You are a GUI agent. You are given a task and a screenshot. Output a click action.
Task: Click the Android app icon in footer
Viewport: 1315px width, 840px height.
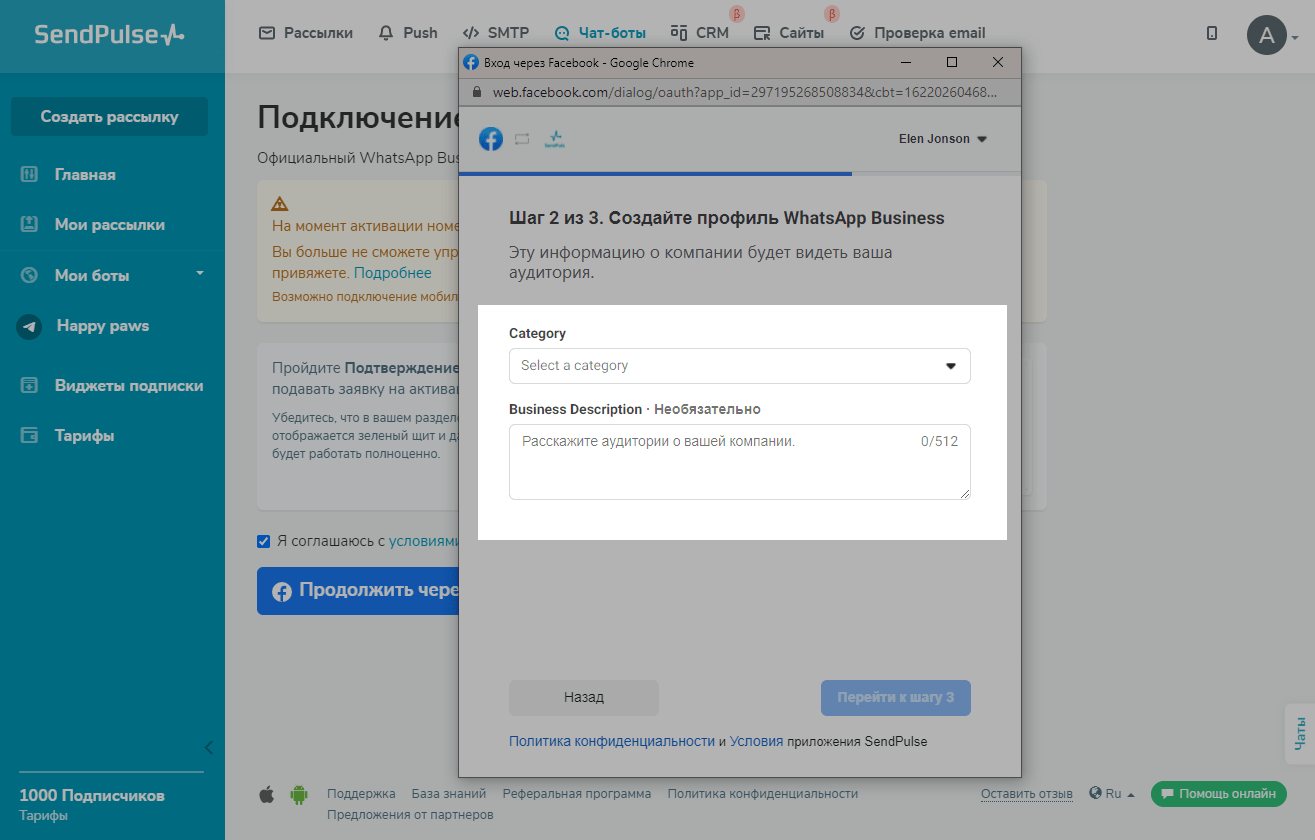tap(298, 795)
